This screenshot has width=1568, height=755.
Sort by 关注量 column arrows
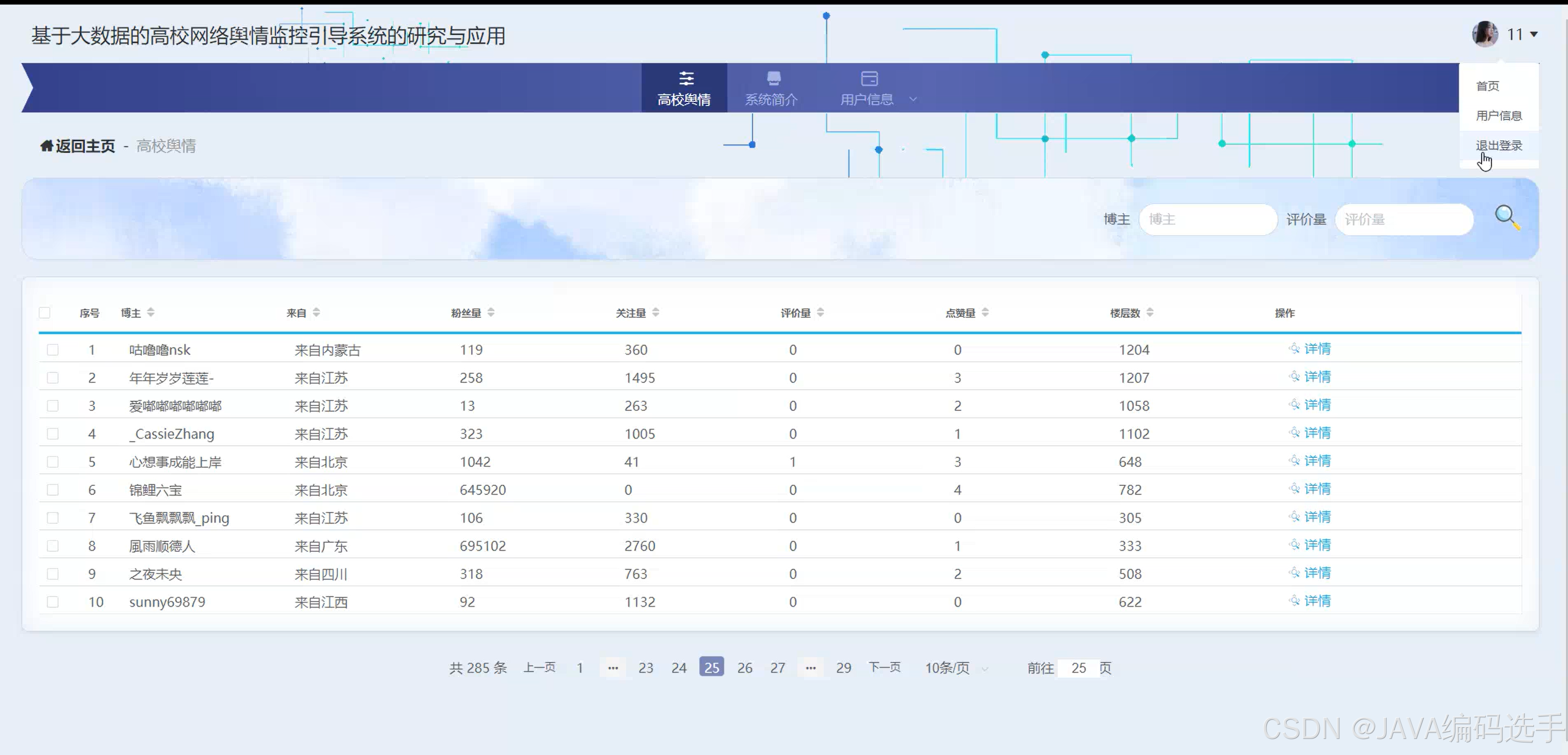tap(656, 312)
